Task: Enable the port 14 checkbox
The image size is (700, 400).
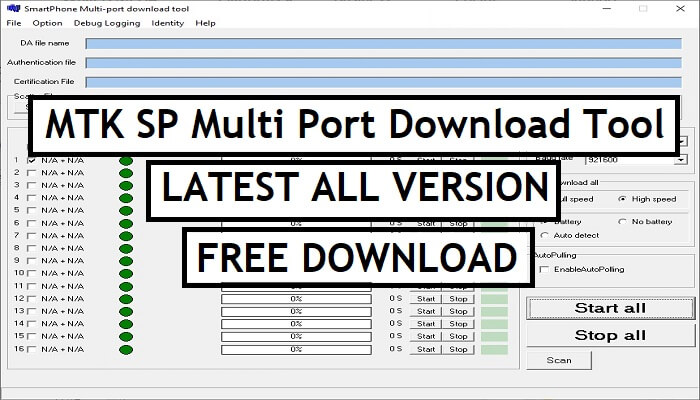Action: pos(32,324)
